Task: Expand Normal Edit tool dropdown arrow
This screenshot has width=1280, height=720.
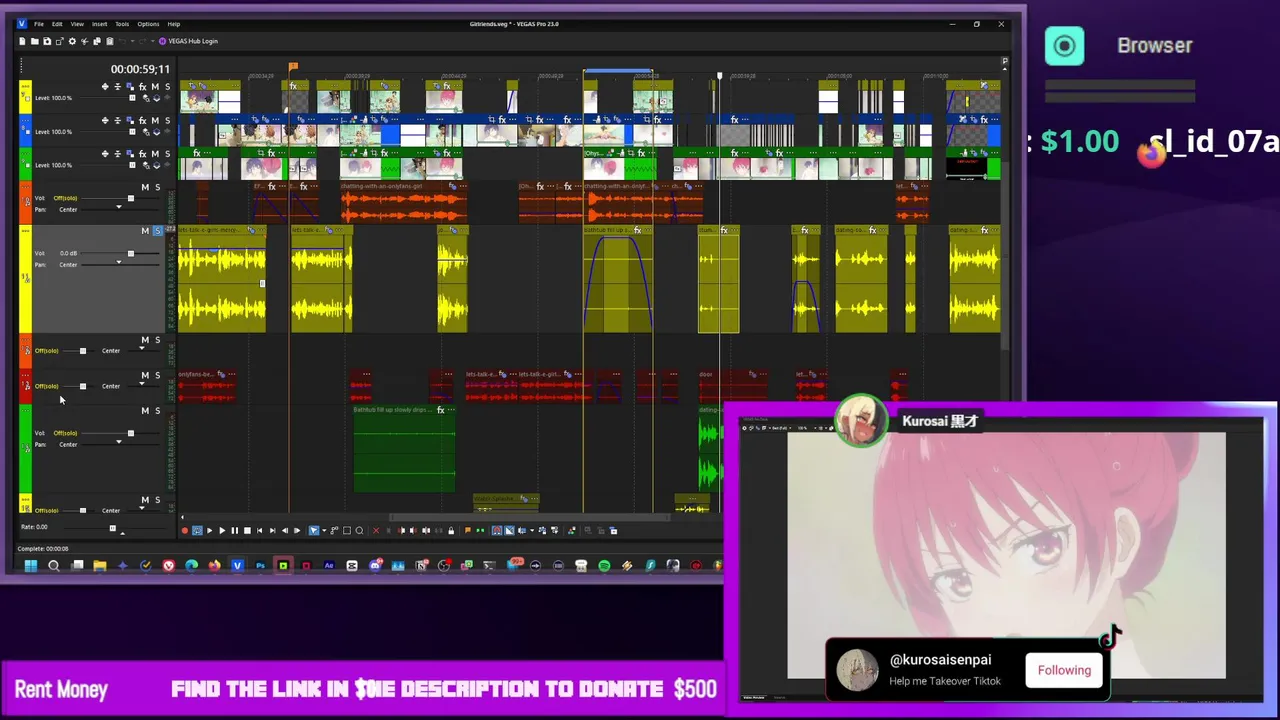Action: click(324, 530)
